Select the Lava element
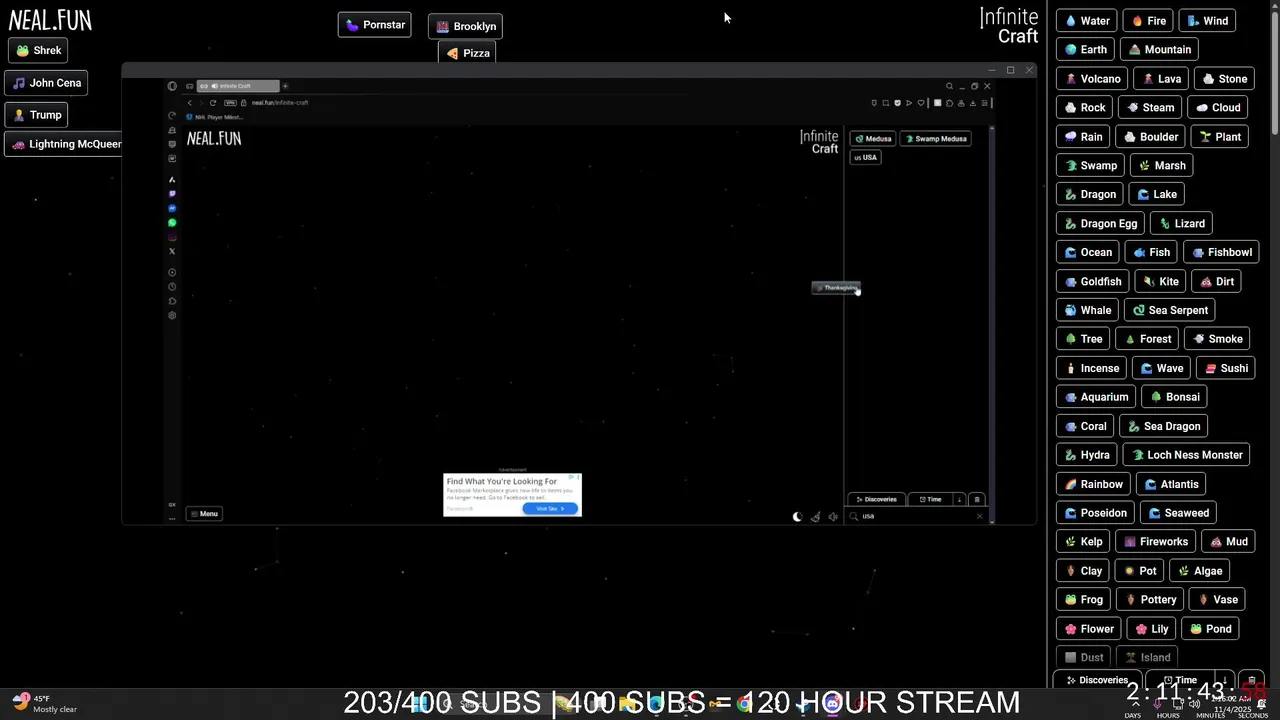Screen dimensions: 1280x720 1161,79
